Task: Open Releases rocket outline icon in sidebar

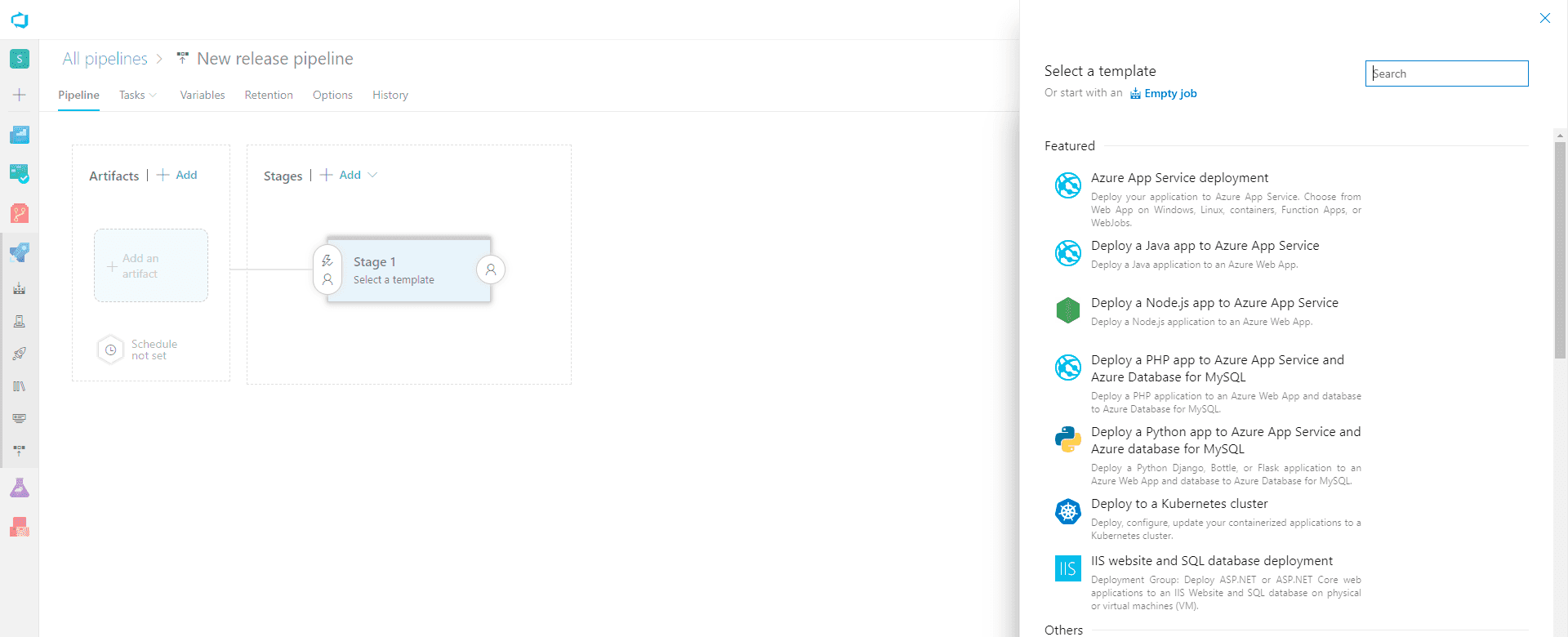Action: 20,354
